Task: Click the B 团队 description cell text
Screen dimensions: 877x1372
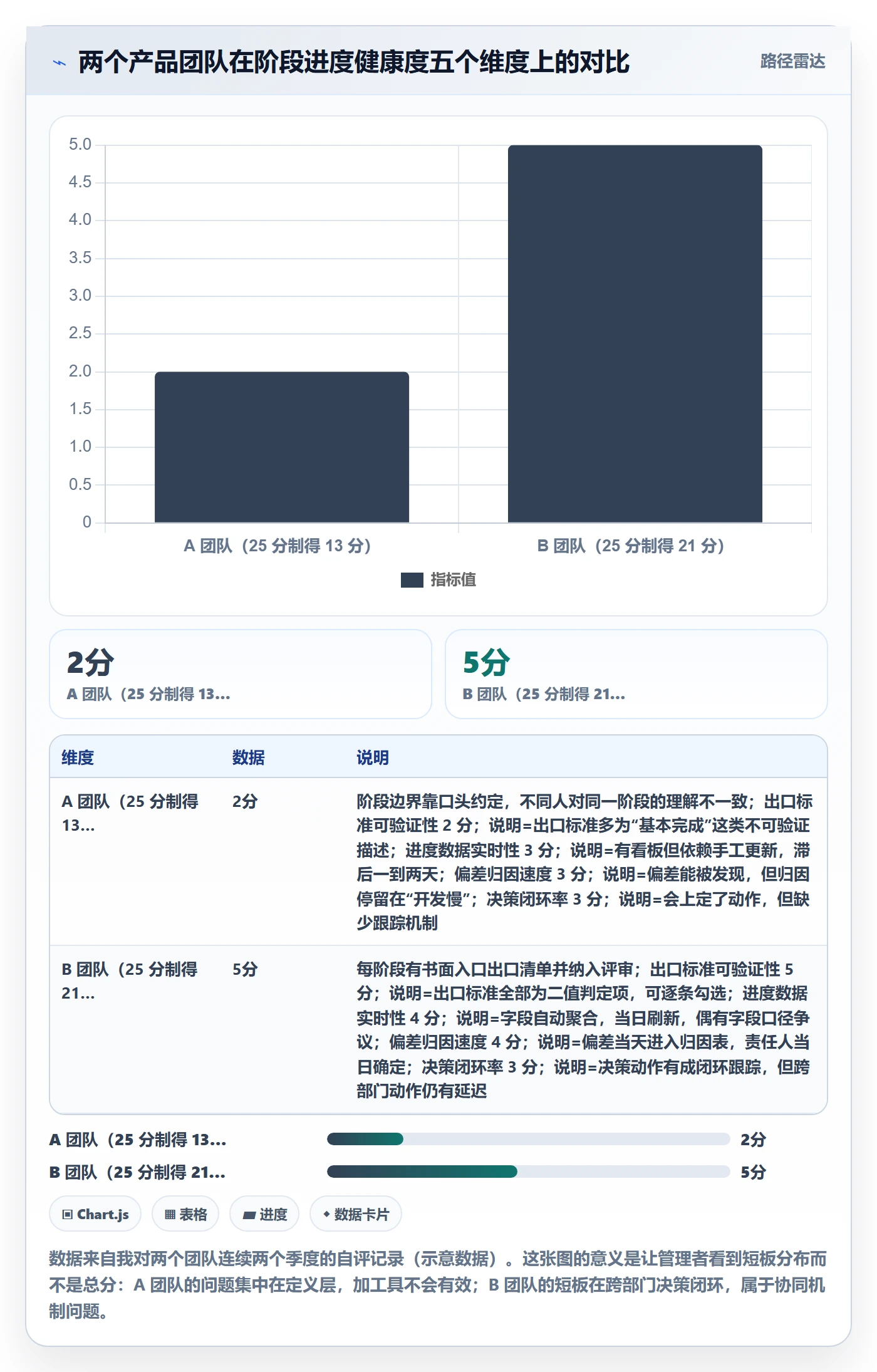Action: tap(584, 1030)
